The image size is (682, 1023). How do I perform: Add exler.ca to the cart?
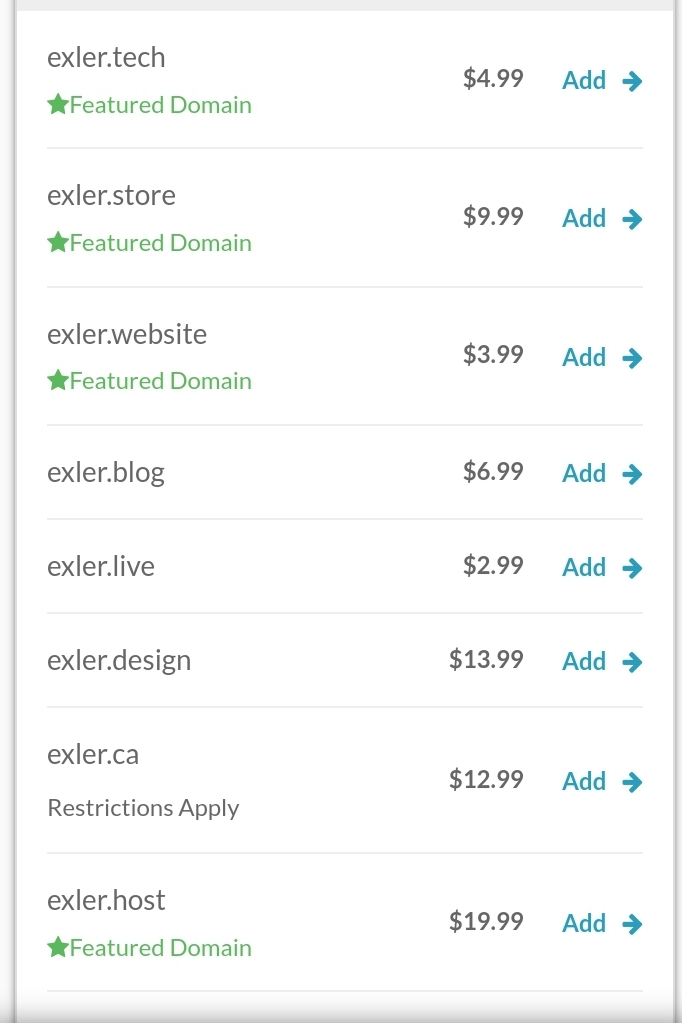point(584,782)
